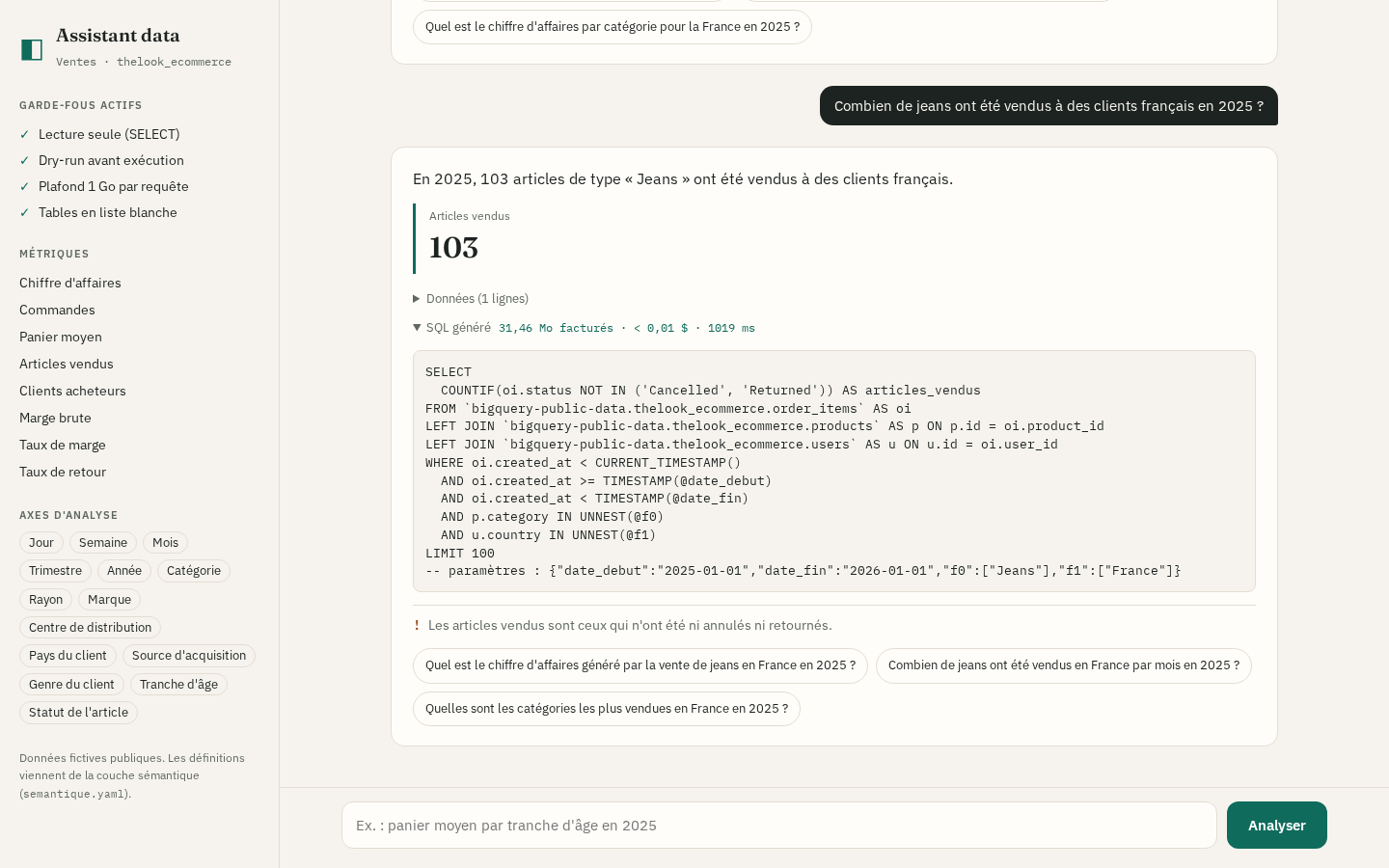Choose the Semaine axis chip
The image size is (1389, 868).
(103, 543)
